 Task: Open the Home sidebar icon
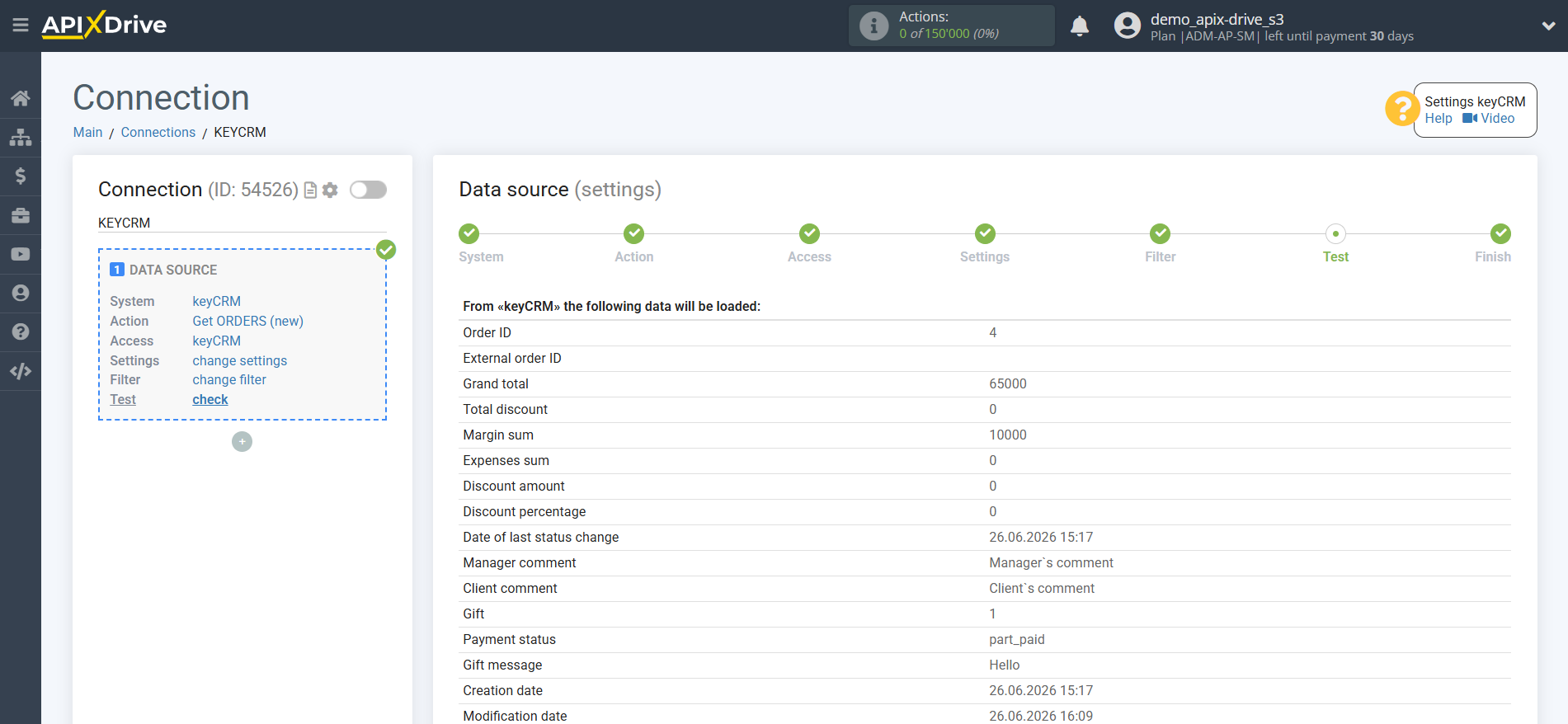tap(21, 99)
